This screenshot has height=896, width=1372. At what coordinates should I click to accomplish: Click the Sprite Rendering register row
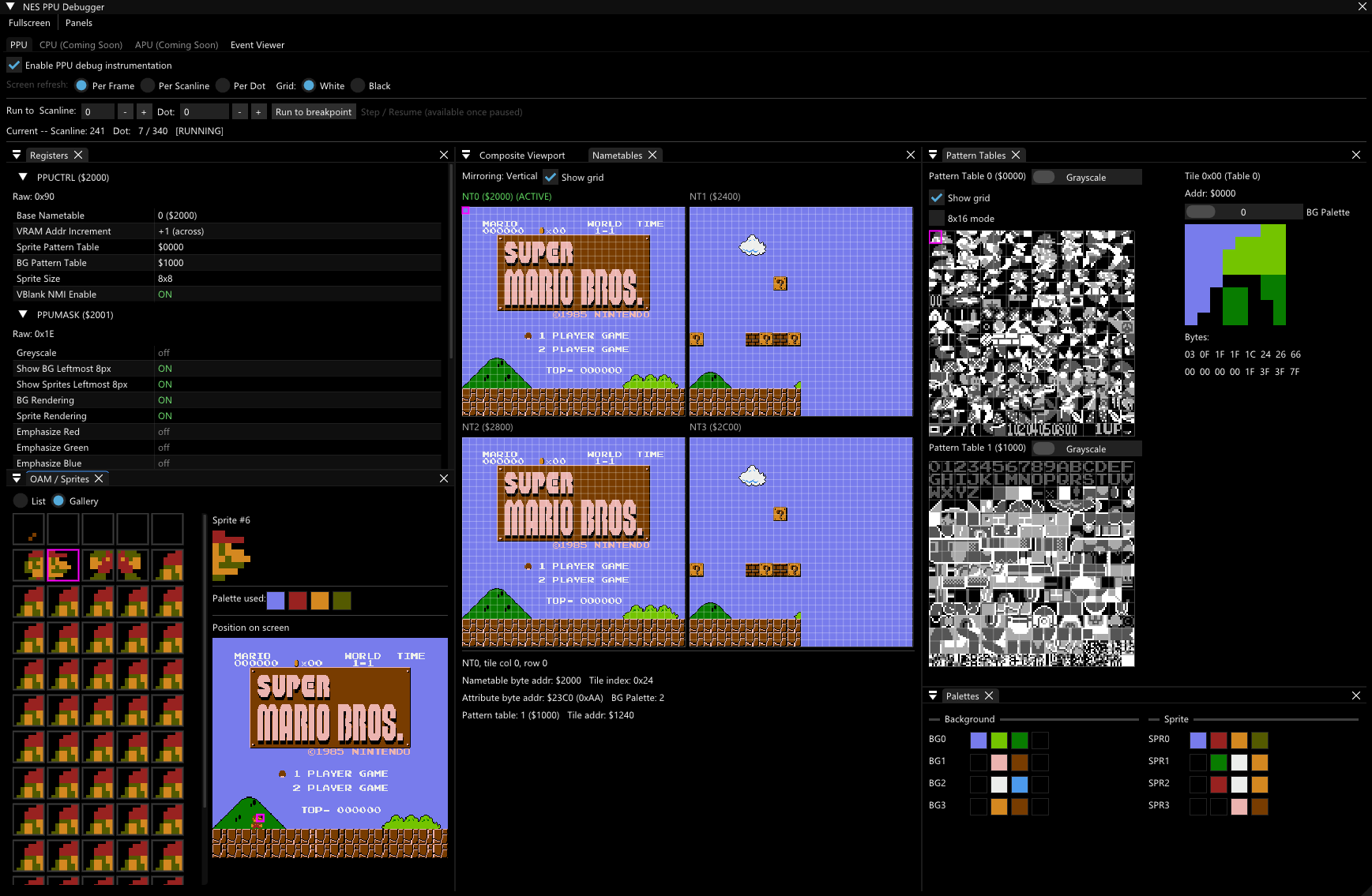(x=227, y=416)
